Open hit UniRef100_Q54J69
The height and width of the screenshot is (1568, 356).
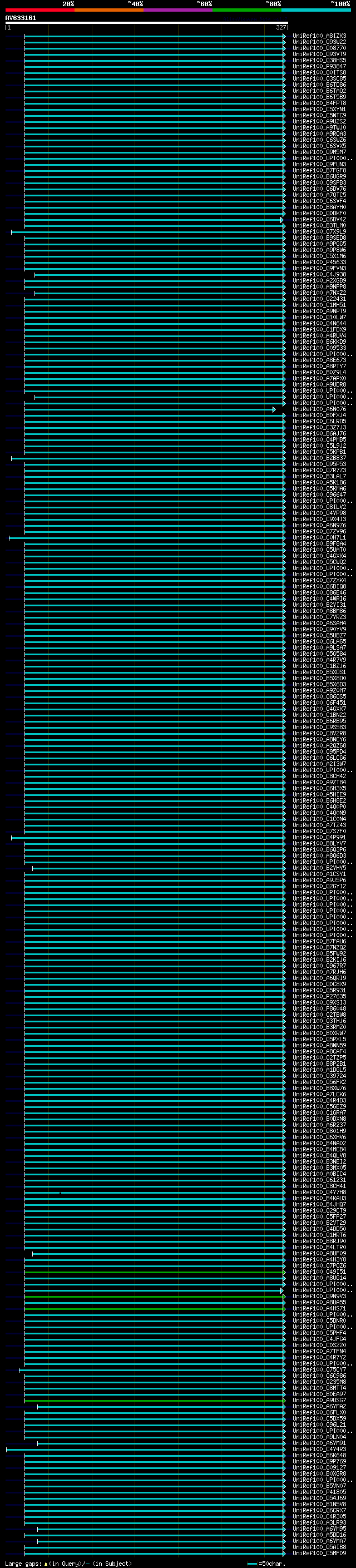319,1498
